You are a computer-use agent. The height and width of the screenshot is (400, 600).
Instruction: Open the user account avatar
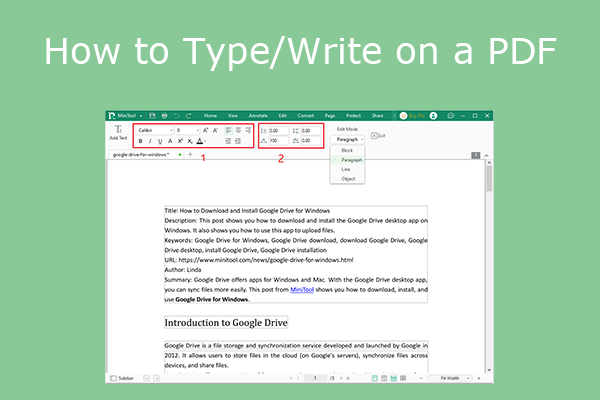[433, 116]
